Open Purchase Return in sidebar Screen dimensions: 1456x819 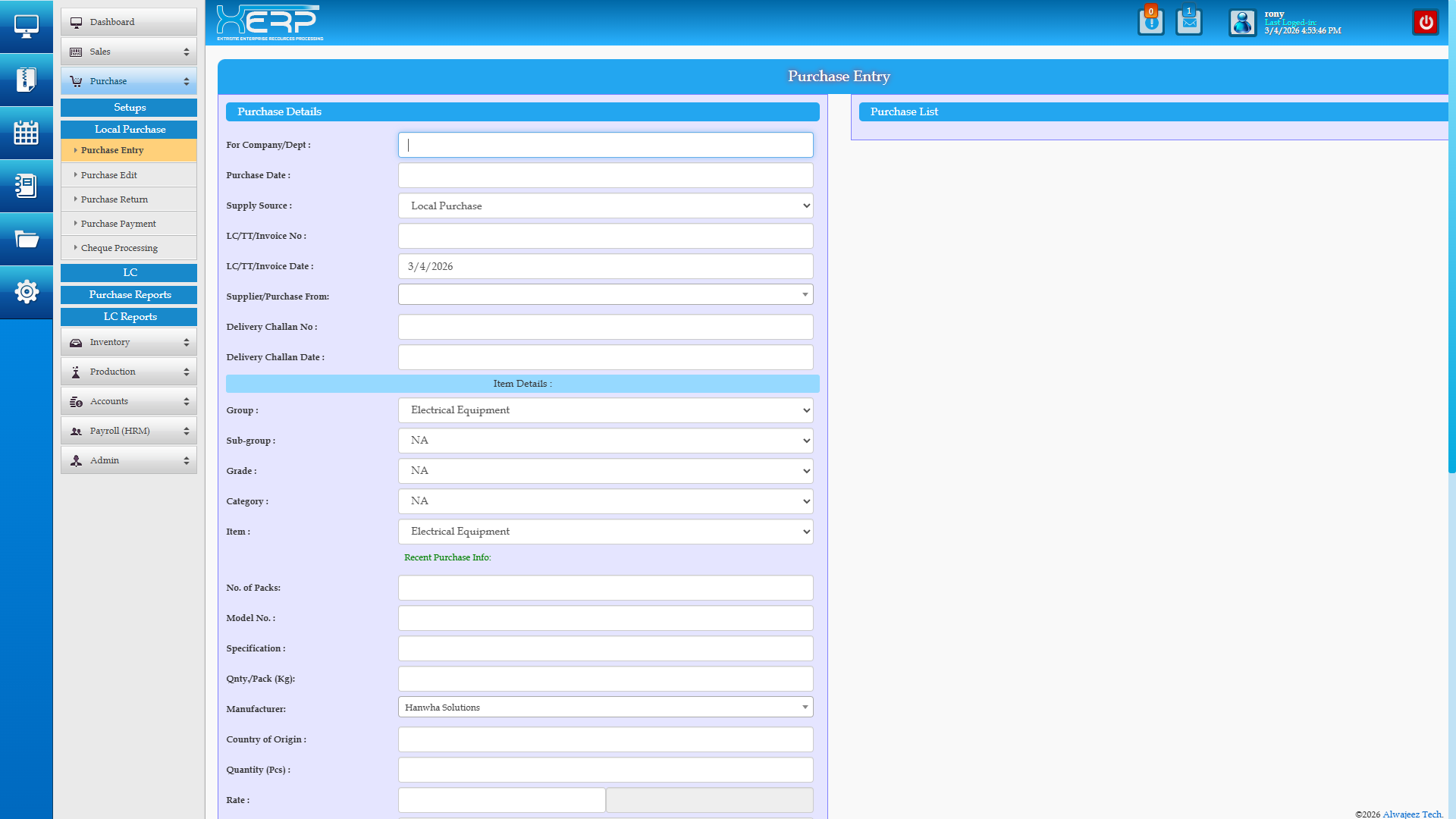[115, 199]
